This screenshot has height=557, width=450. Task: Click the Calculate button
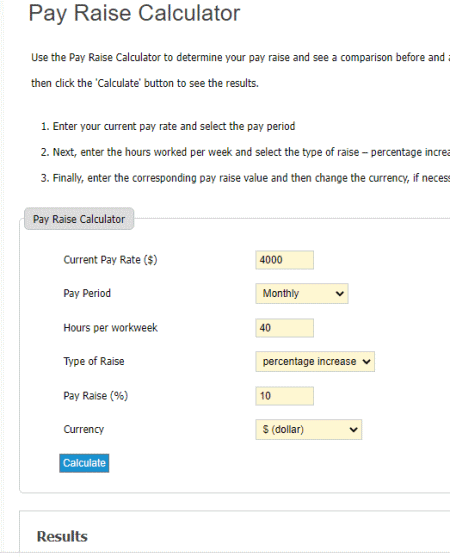[84, 463]
